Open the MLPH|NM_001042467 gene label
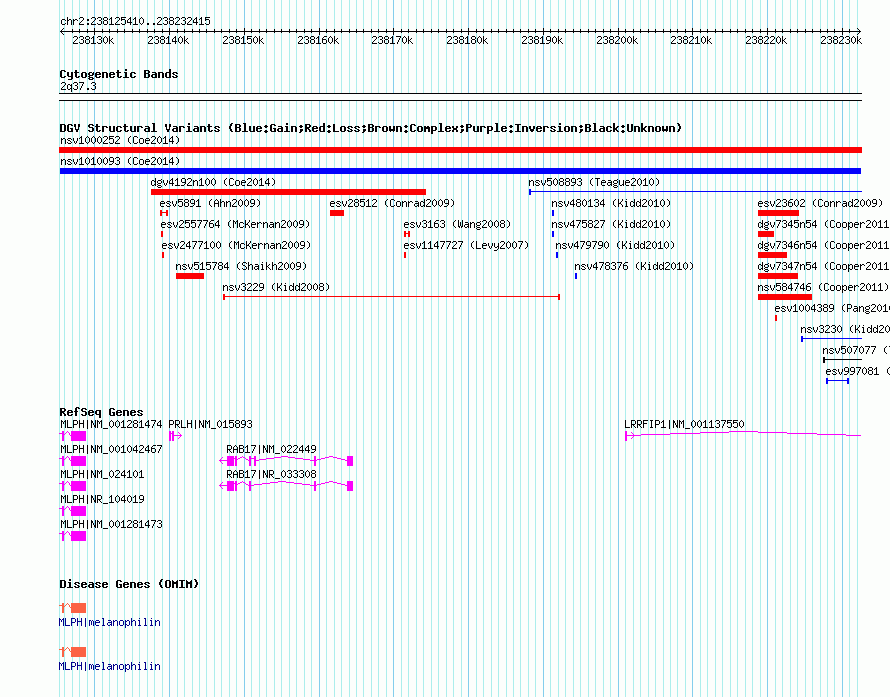Screen dimensions: 890x697 click(111, 449)
